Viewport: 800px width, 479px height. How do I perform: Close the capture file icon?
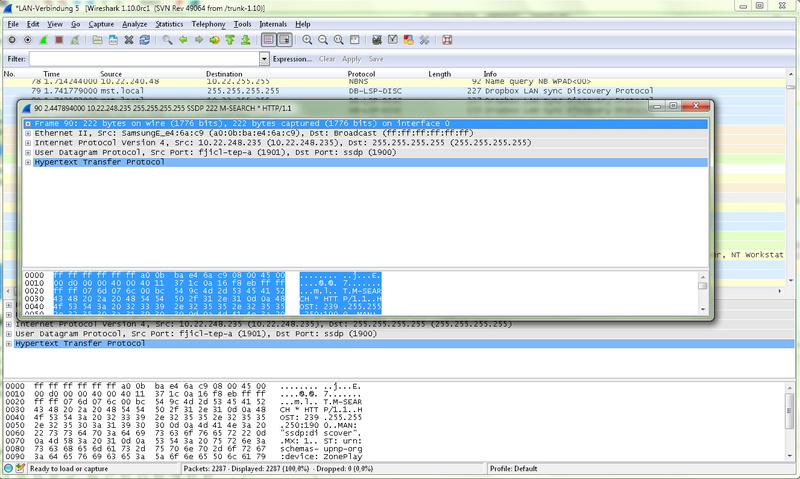pyautogui.click(x=129, y=40)
